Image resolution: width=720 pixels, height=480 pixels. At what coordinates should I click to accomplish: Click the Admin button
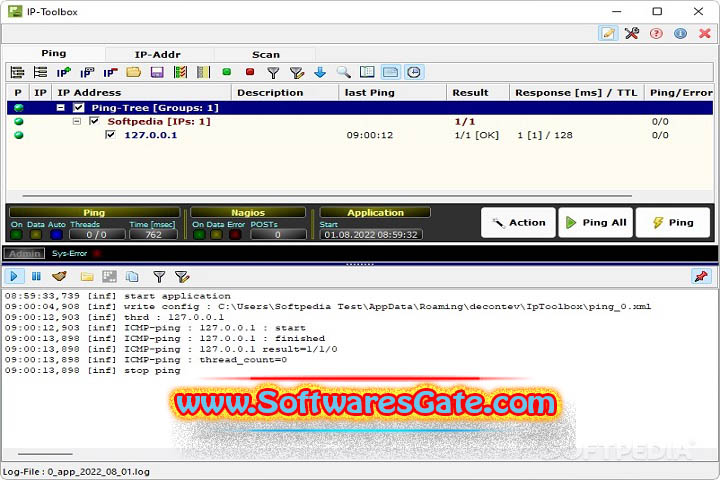pos(24,254)
